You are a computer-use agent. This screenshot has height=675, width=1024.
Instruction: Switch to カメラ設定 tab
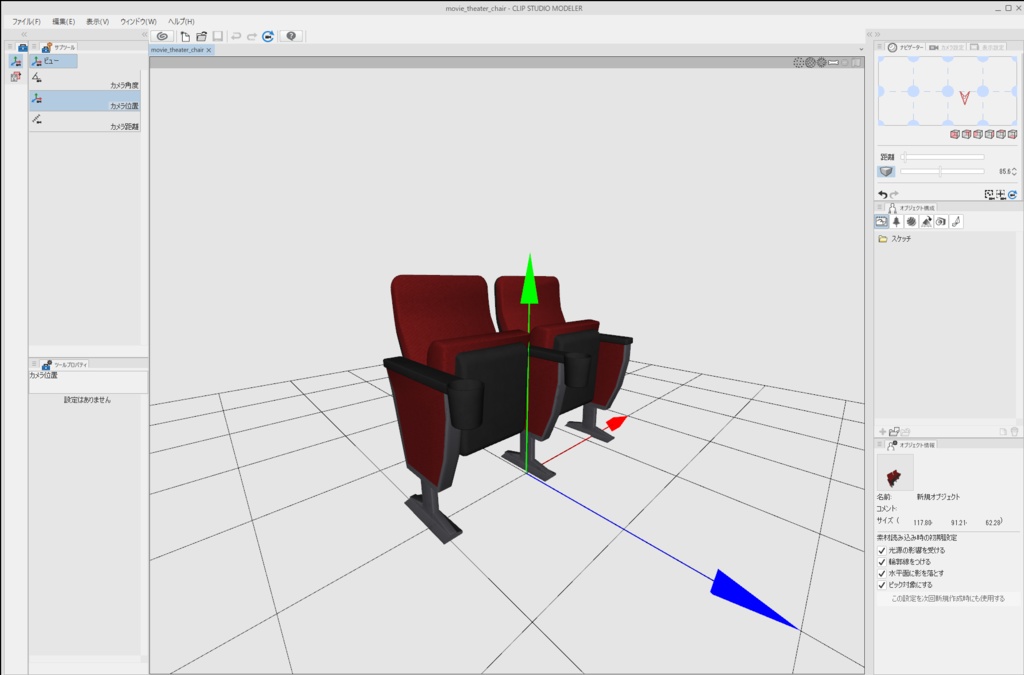click(946, 48)
